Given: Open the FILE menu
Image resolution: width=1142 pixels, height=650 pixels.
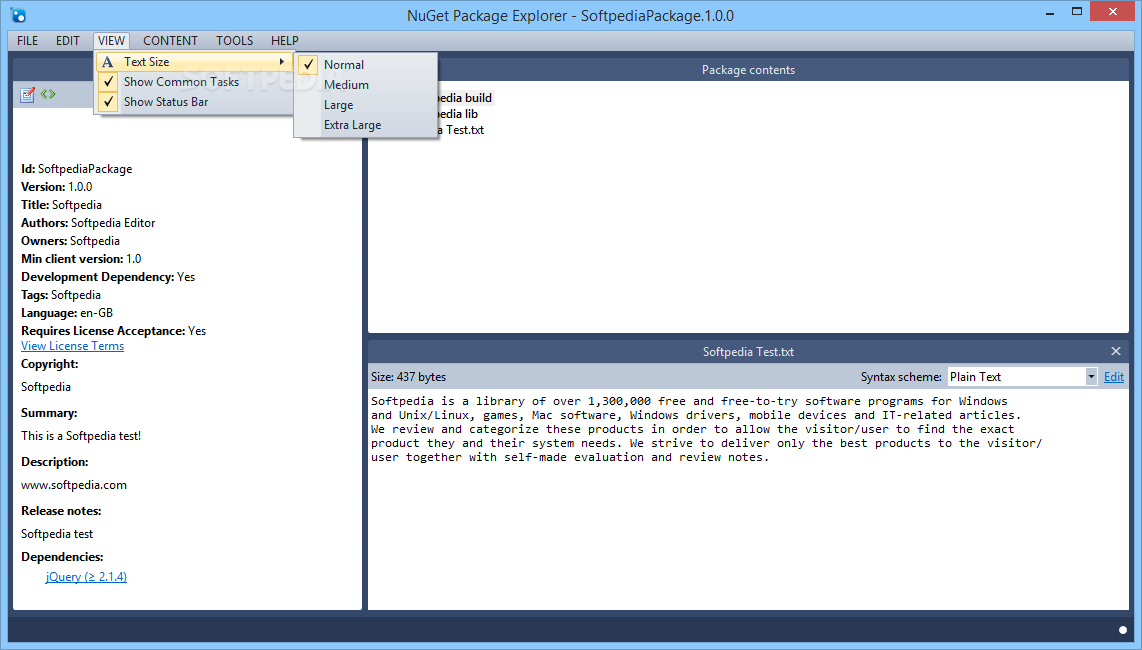Looking at the screenshot, I should (x=28, y=41).
